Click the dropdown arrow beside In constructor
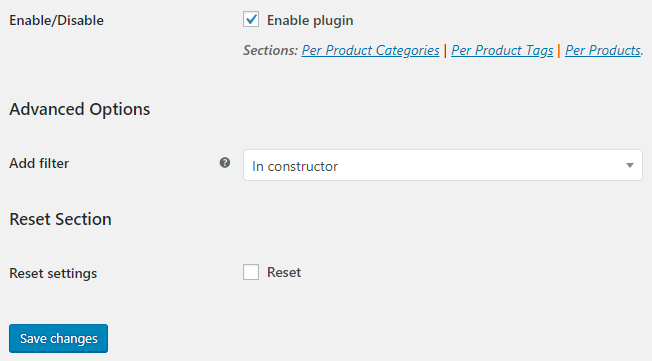Screen dimensions: 652x361 point(630,166)
